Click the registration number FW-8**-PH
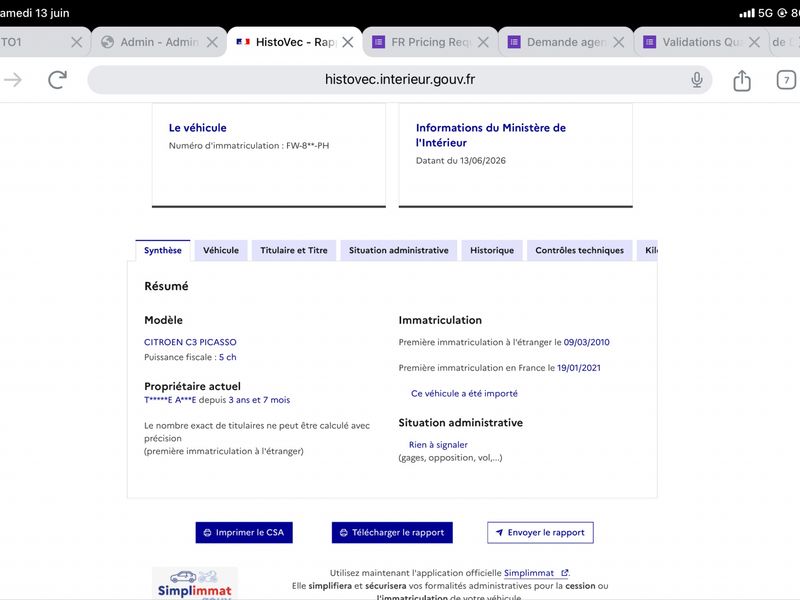800x600 pixels. (308, 146)
